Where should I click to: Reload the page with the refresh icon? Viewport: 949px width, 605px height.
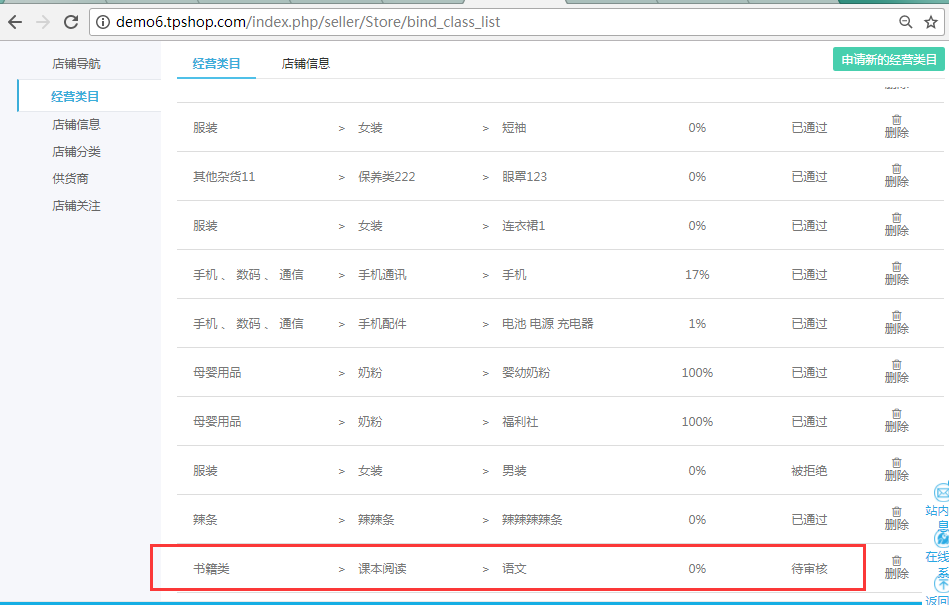(70, 21)
